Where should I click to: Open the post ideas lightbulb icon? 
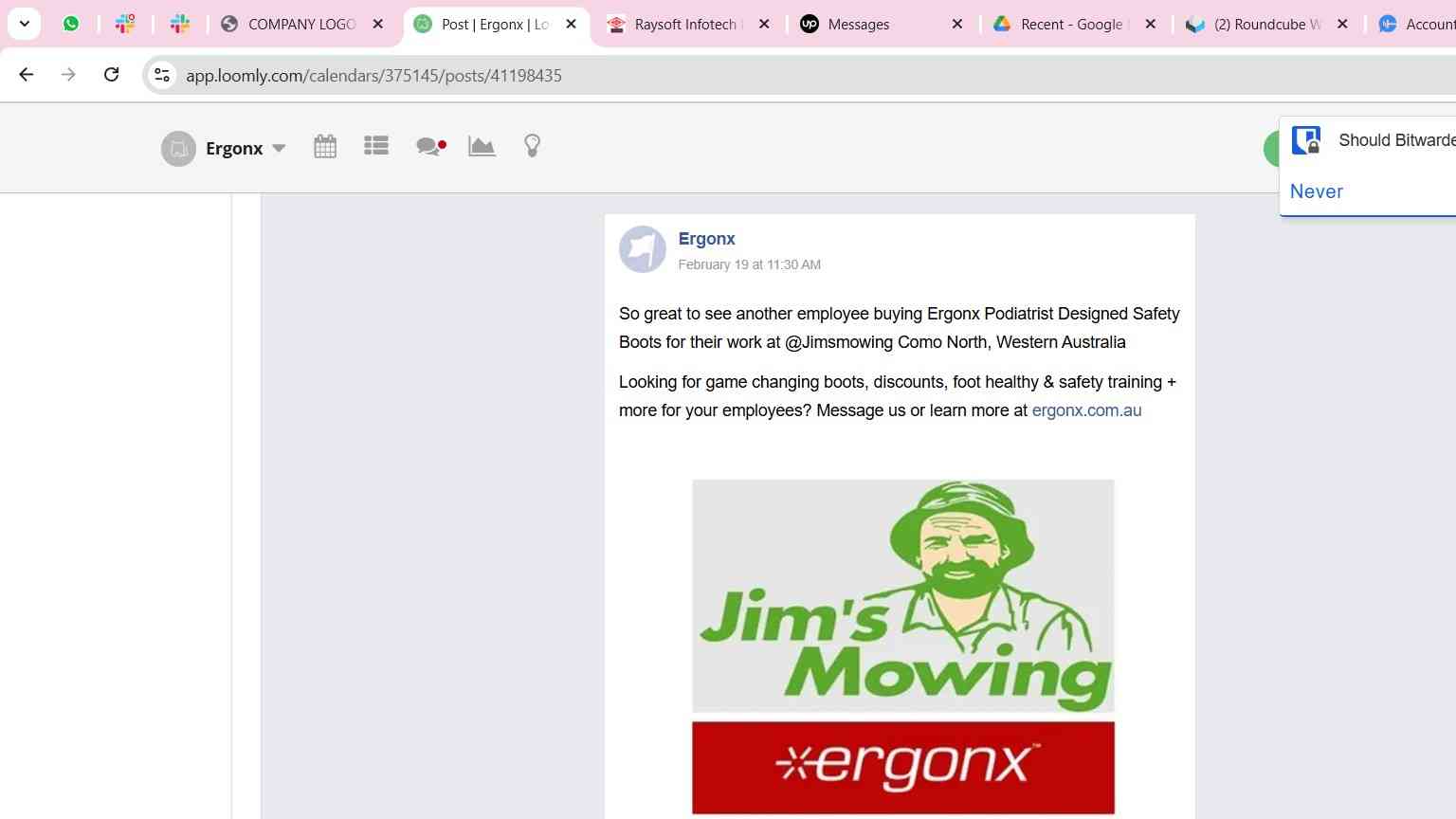click(533, 146)
